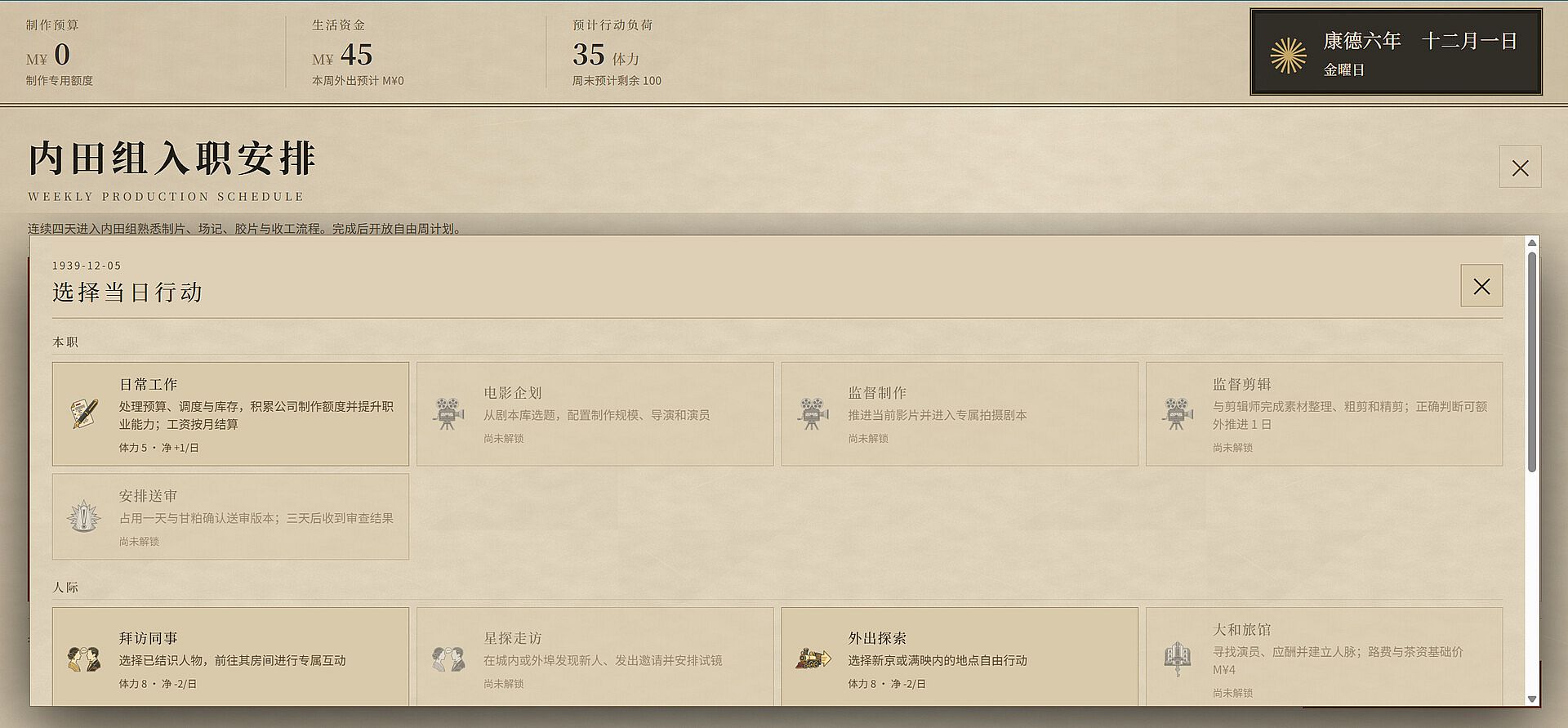Screen dimensions: 1568x728
Task: Click the 监督制作 camera icon
Action: pos(813,413)
